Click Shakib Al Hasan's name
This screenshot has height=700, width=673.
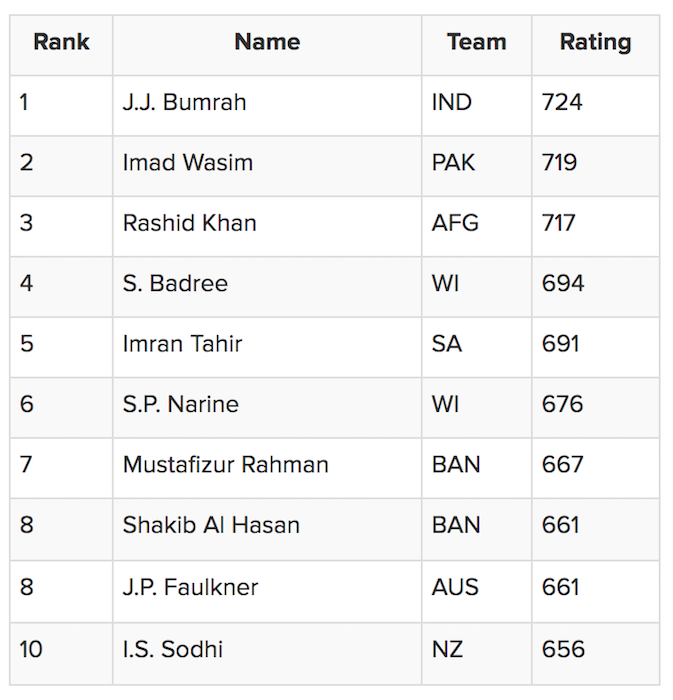click(211, 525)
